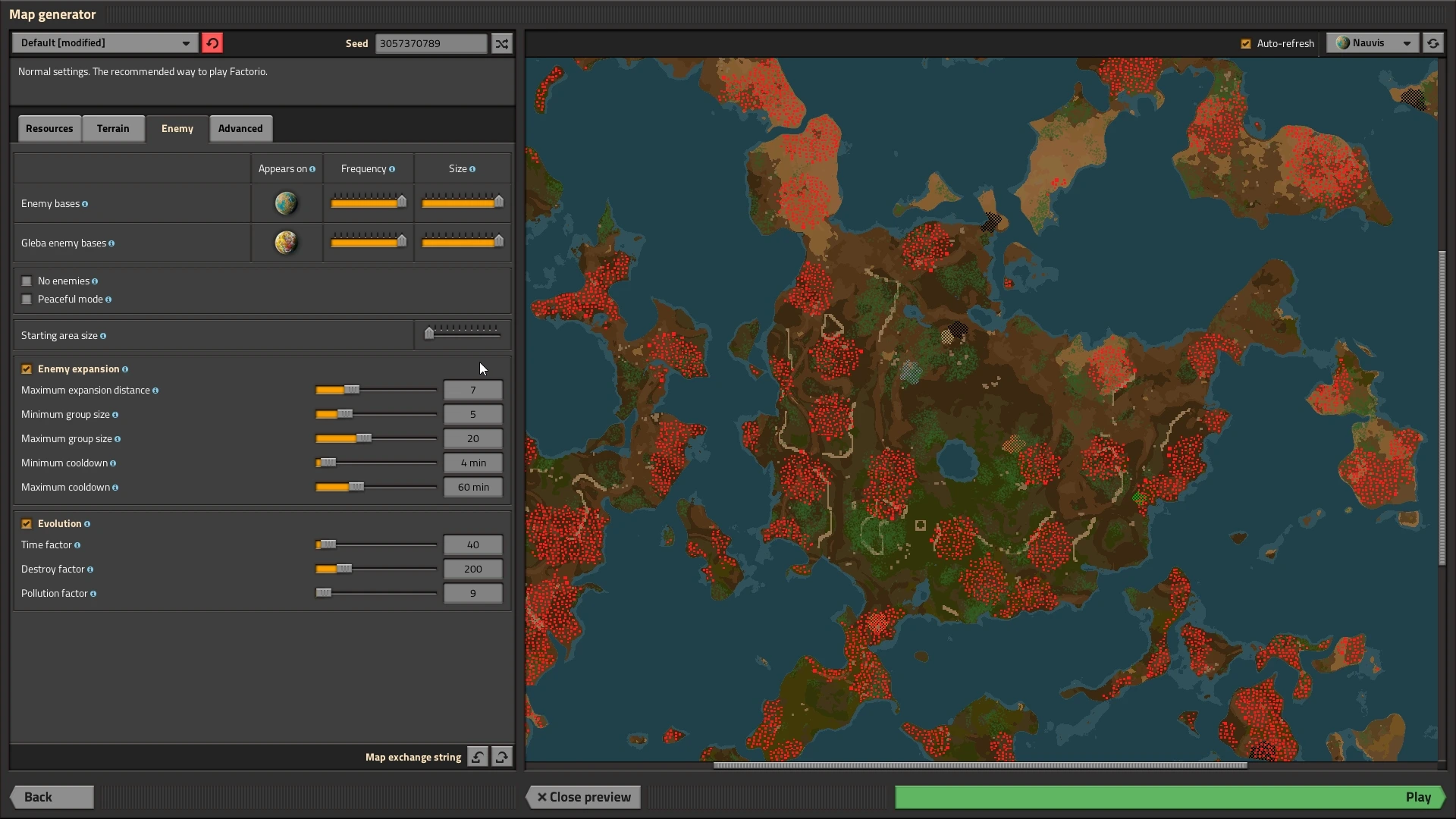Toggle the Peaceful mode checkbox

coord(27,300)
